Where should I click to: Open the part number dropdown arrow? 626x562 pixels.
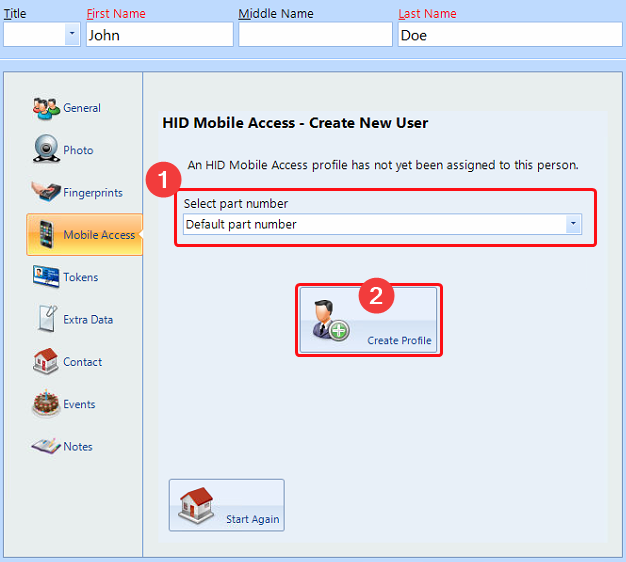[573, 224]
